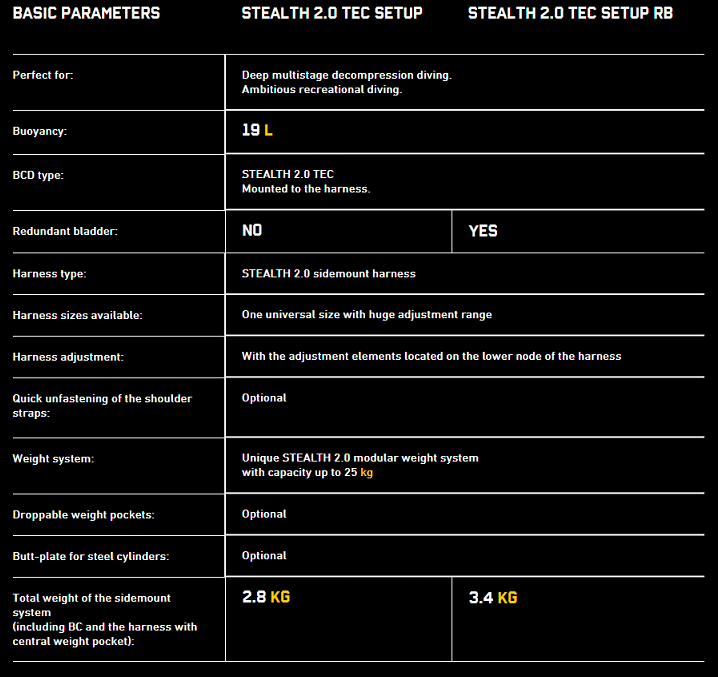Click 'STEALTH 2.0 sidemount harness' text

point(328,273)
